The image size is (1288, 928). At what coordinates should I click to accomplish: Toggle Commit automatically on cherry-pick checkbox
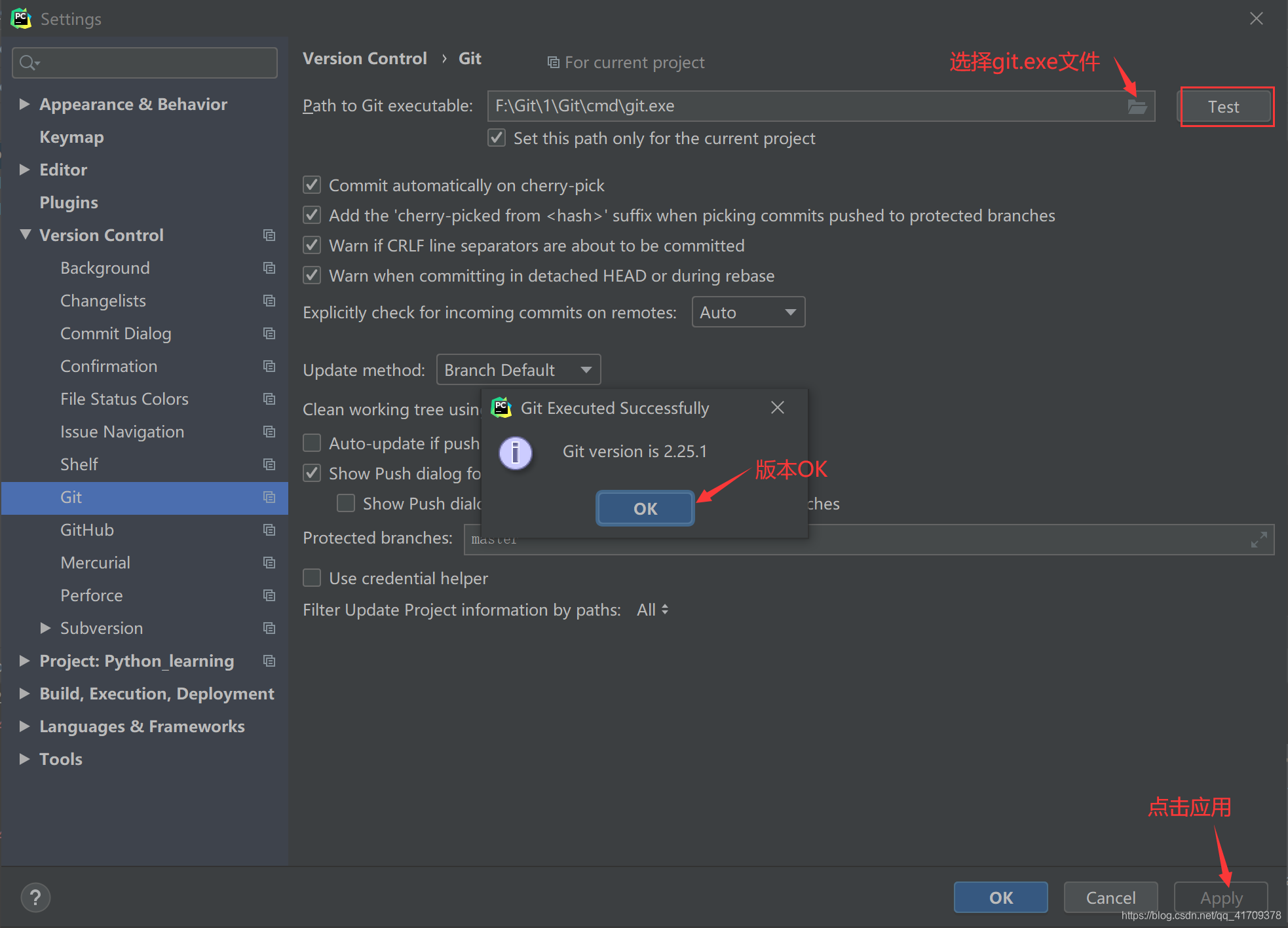[312, 185]
